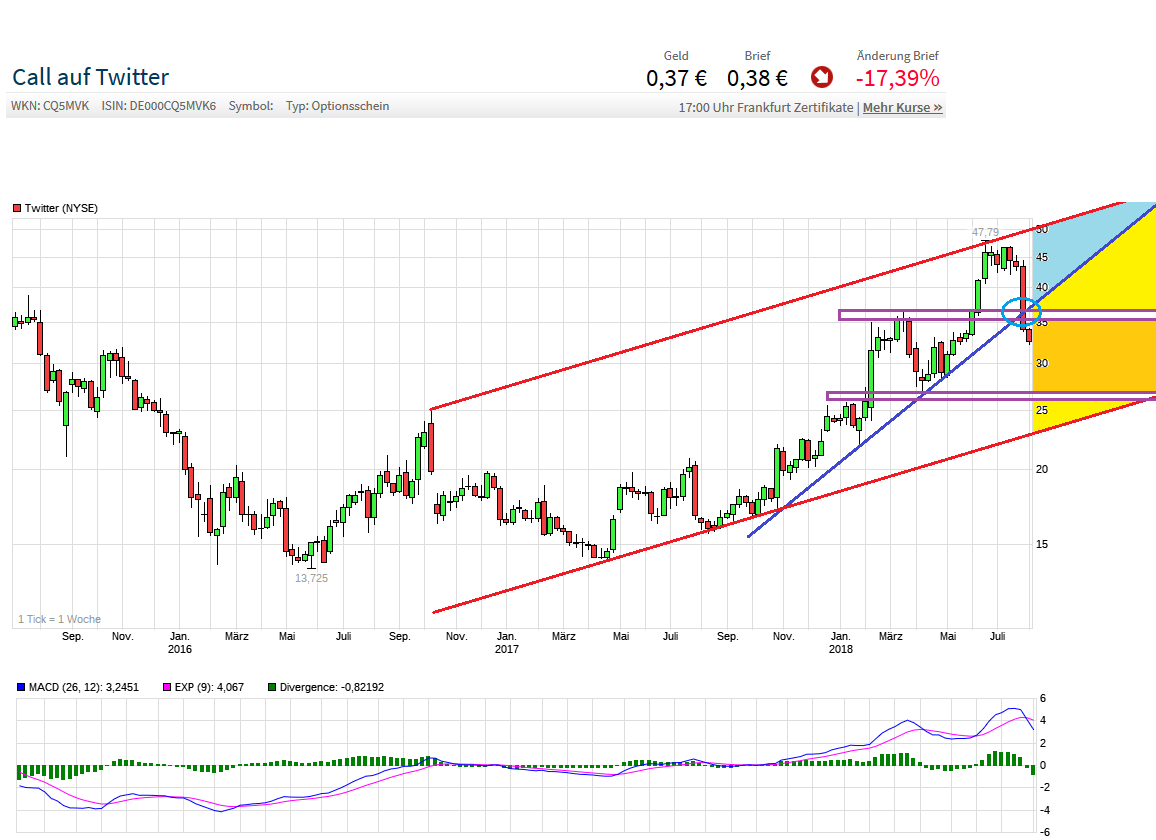Select the Geld price '0,37 €'

pyautogui.click(x=676, y=77)
